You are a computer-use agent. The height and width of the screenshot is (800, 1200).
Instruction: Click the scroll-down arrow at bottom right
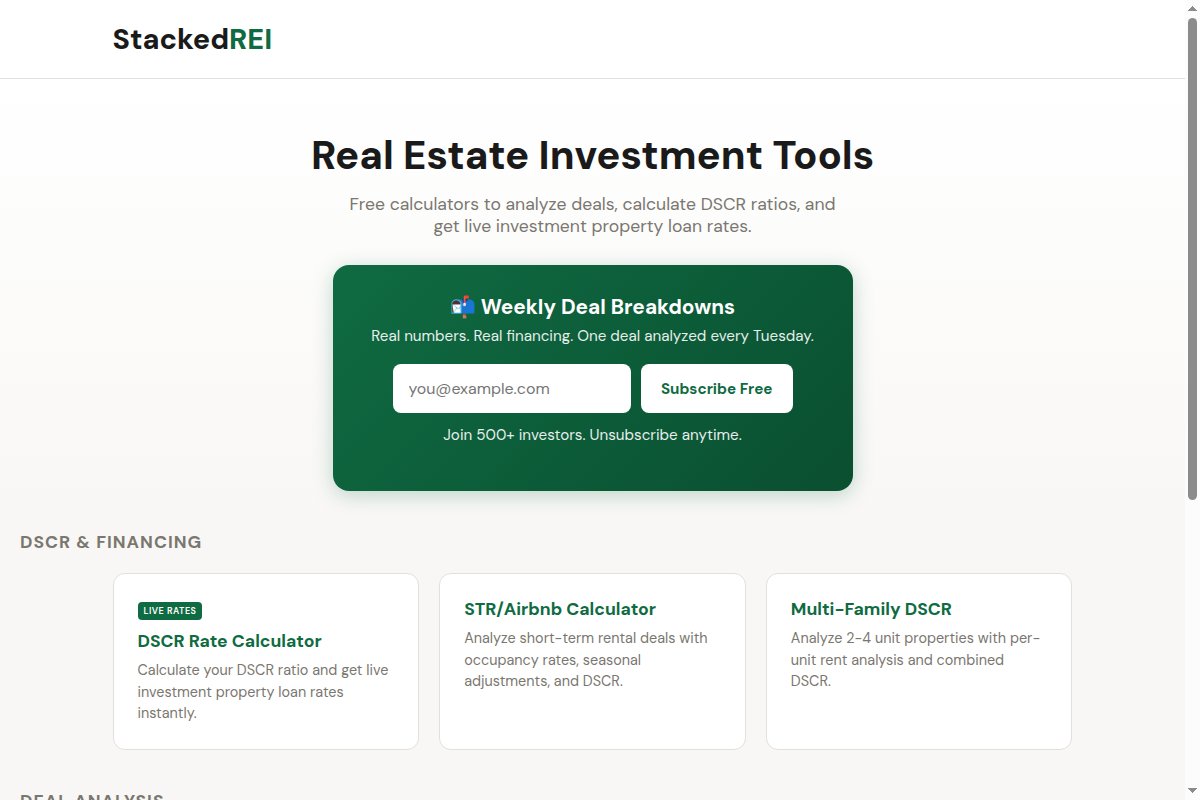1192,790
